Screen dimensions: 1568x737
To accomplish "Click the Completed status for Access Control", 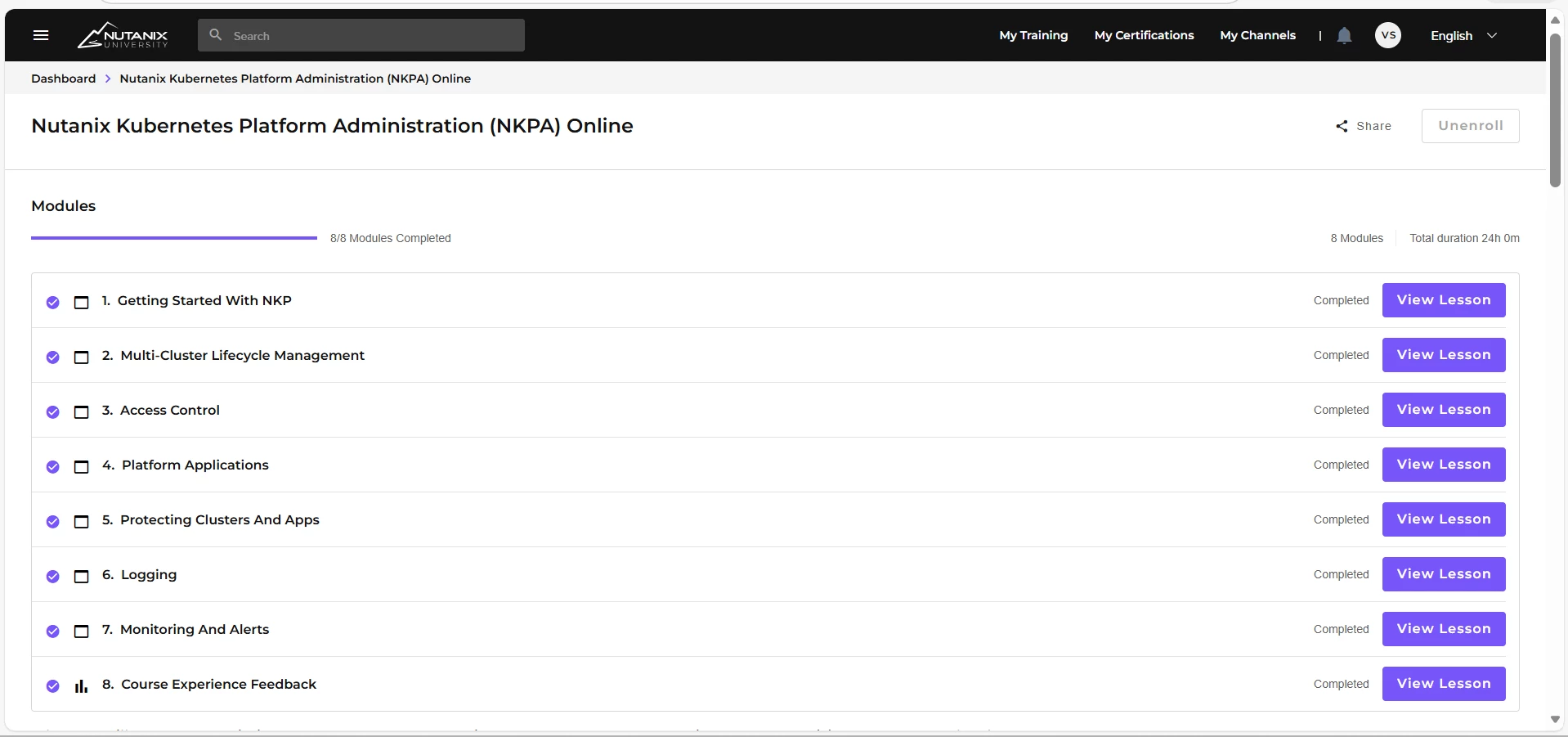I will (x=1341, y=410).
